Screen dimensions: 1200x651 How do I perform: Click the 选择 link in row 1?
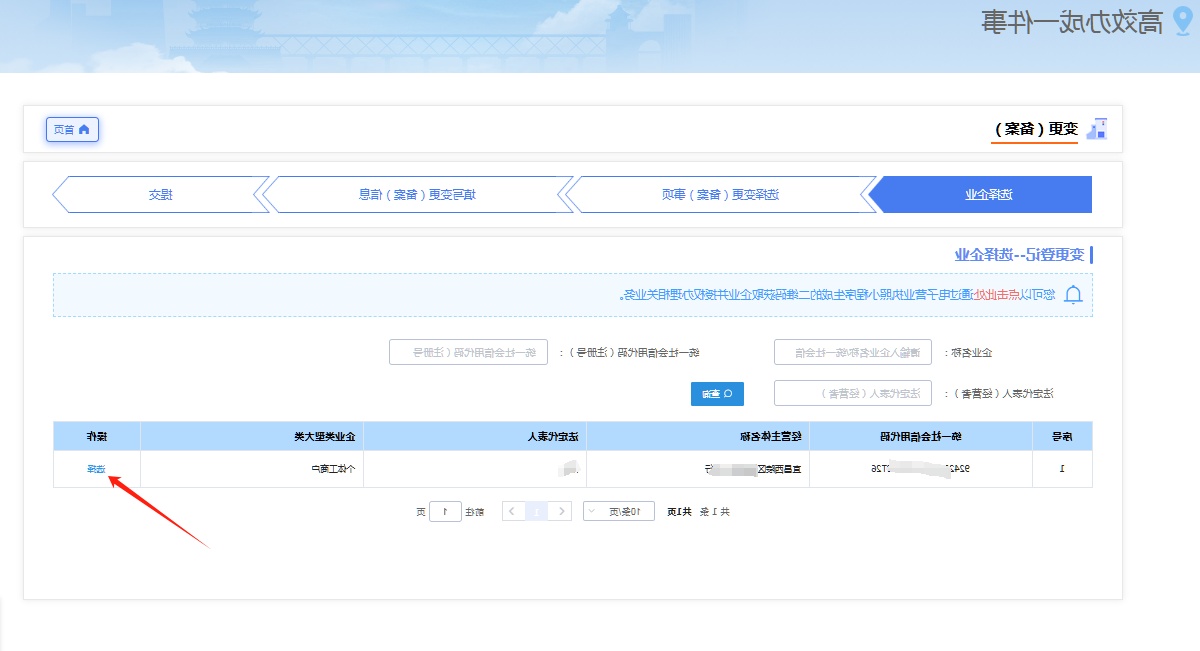pyautogui.click(x=96, y=469)
